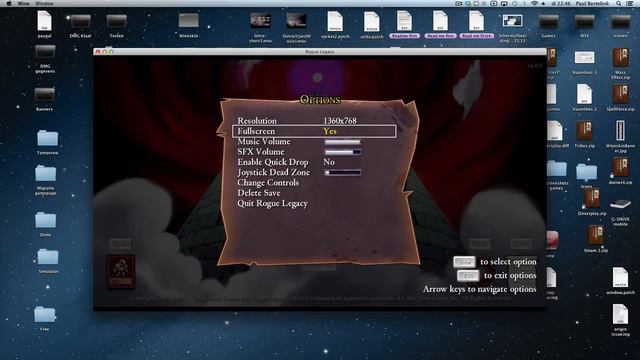This screenshot has height=360, width=640.
Task: Select the Steam 2.zip archive icon
Action: [x=596, y=236]
